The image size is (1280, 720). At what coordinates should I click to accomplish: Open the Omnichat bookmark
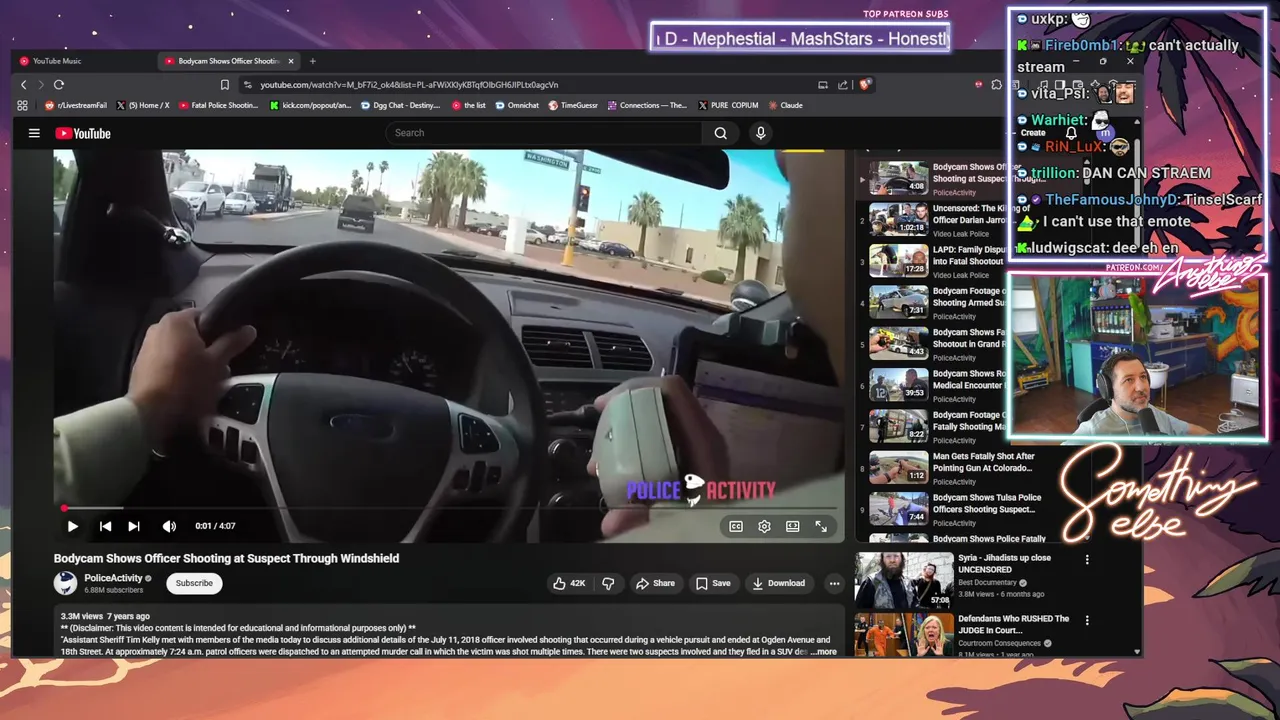pos(517,105)
